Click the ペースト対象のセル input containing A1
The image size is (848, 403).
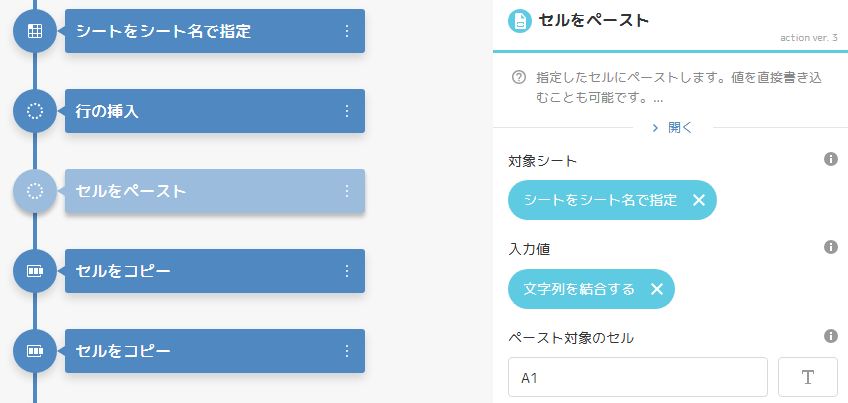637,378
